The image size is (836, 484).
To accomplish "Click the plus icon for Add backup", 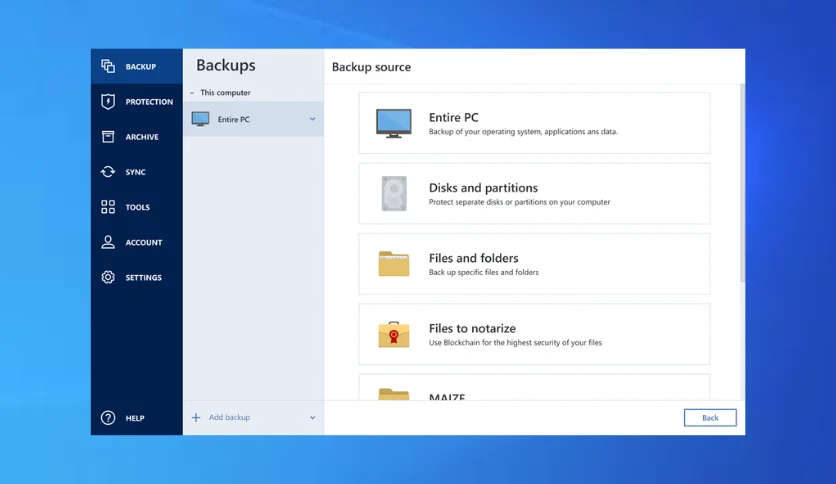I will (196, 417).
